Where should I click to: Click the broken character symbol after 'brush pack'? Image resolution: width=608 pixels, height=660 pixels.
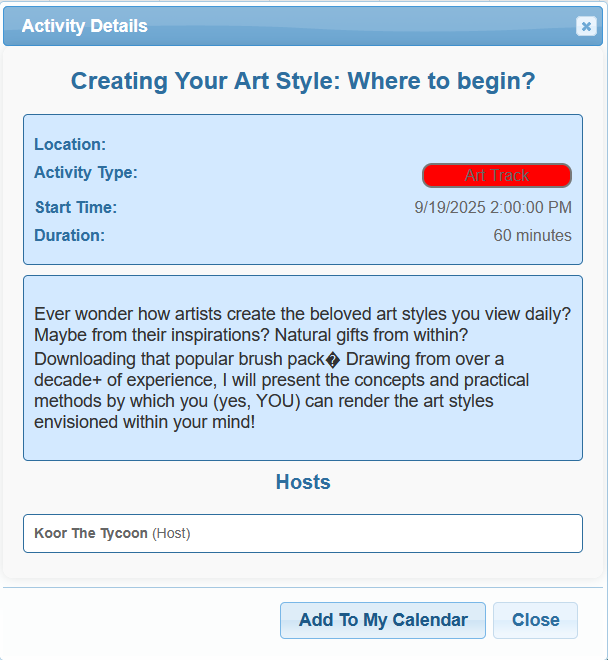(x=333, y=360)
